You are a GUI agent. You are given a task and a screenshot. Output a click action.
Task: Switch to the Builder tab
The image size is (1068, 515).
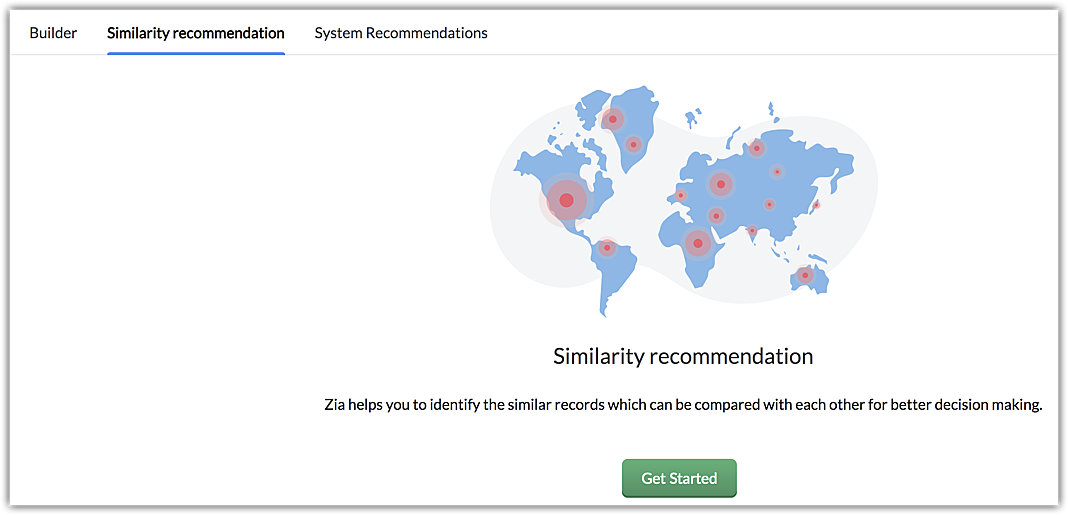53,33
